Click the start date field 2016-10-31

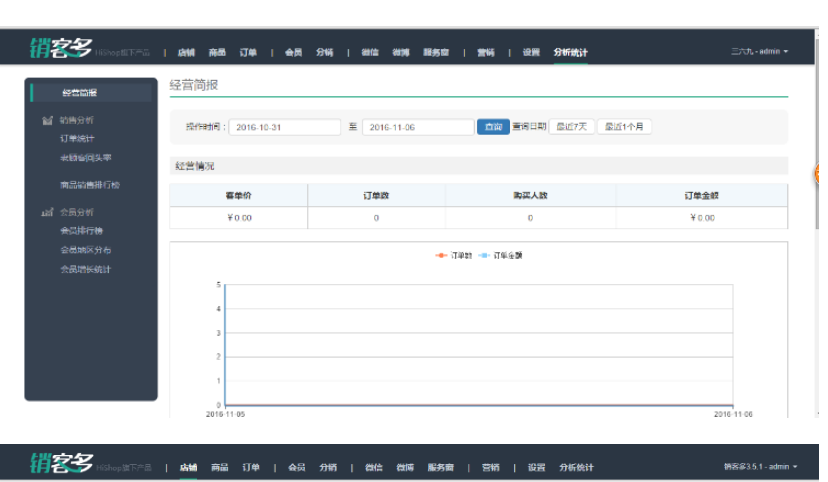[x=285, y=128]
